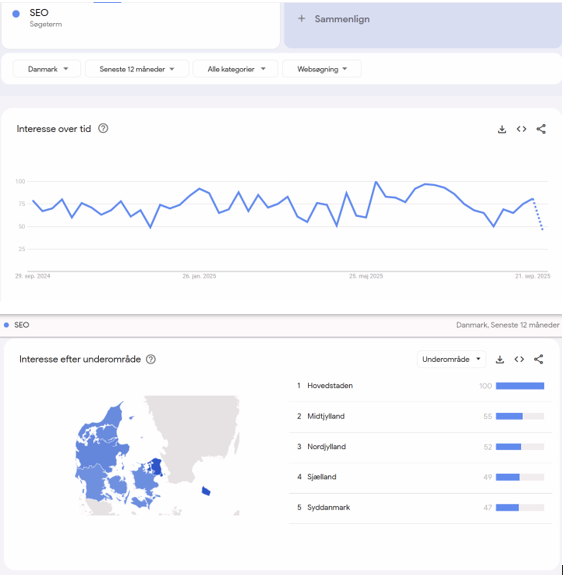Select Syddanmark in region list
The height and width of the screenshot is (575, 563).
[420, 508]
